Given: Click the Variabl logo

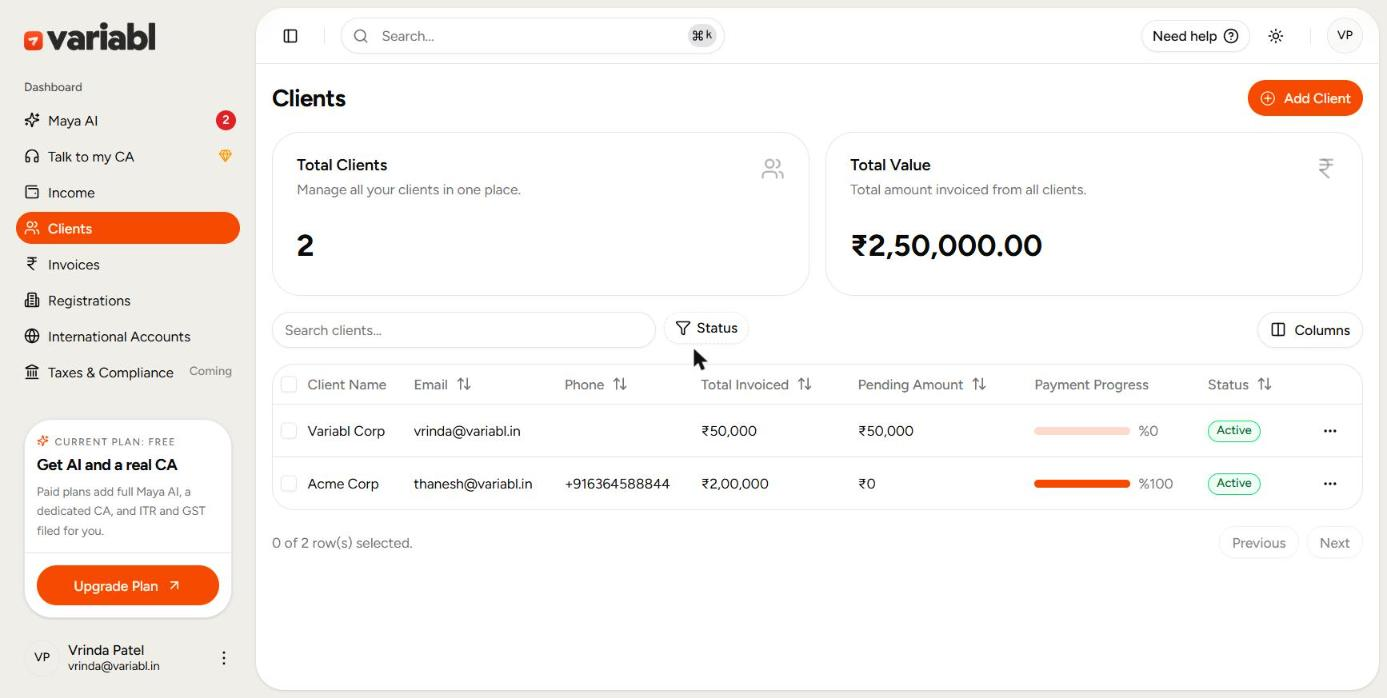Looking at the screenshot, I should (90, 38).
